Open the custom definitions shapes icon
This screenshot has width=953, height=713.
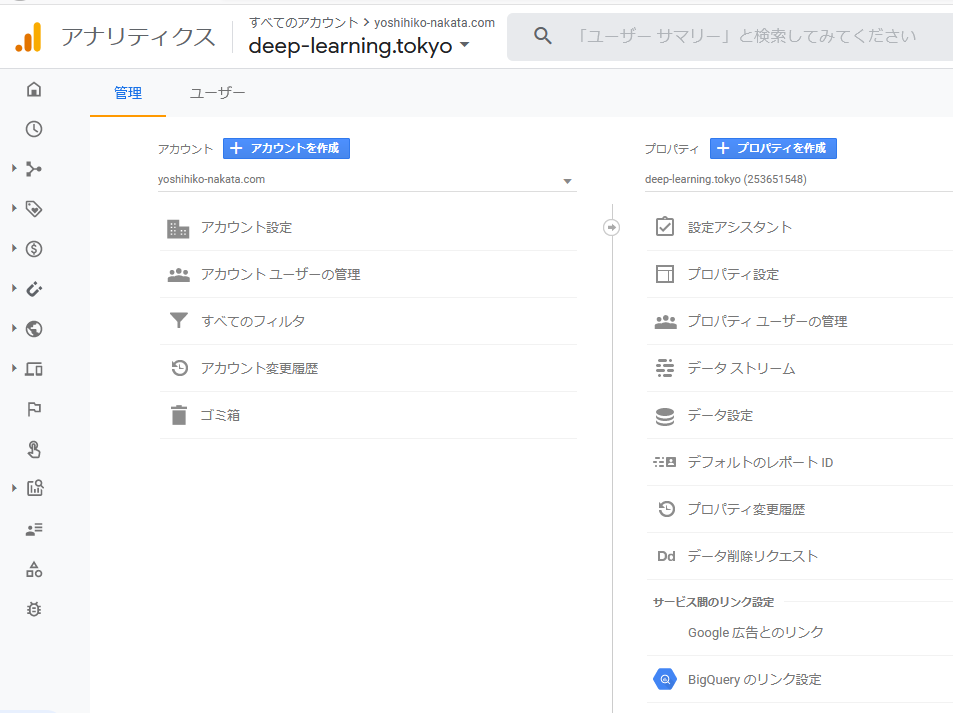click(x=34, y=569)
